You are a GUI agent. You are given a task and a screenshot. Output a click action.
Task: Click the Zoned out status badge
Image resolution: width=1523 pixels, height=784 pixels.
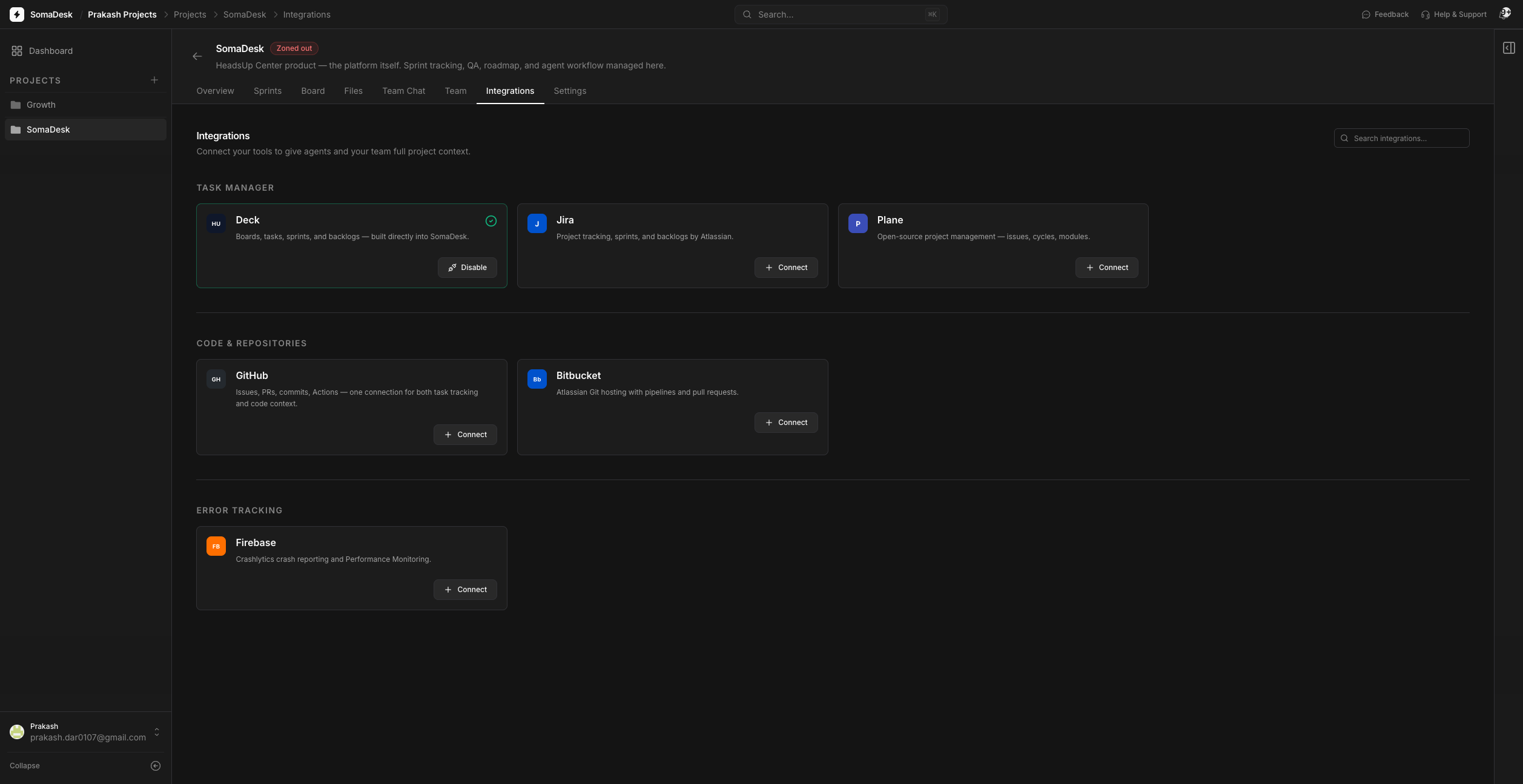[294, 48]
